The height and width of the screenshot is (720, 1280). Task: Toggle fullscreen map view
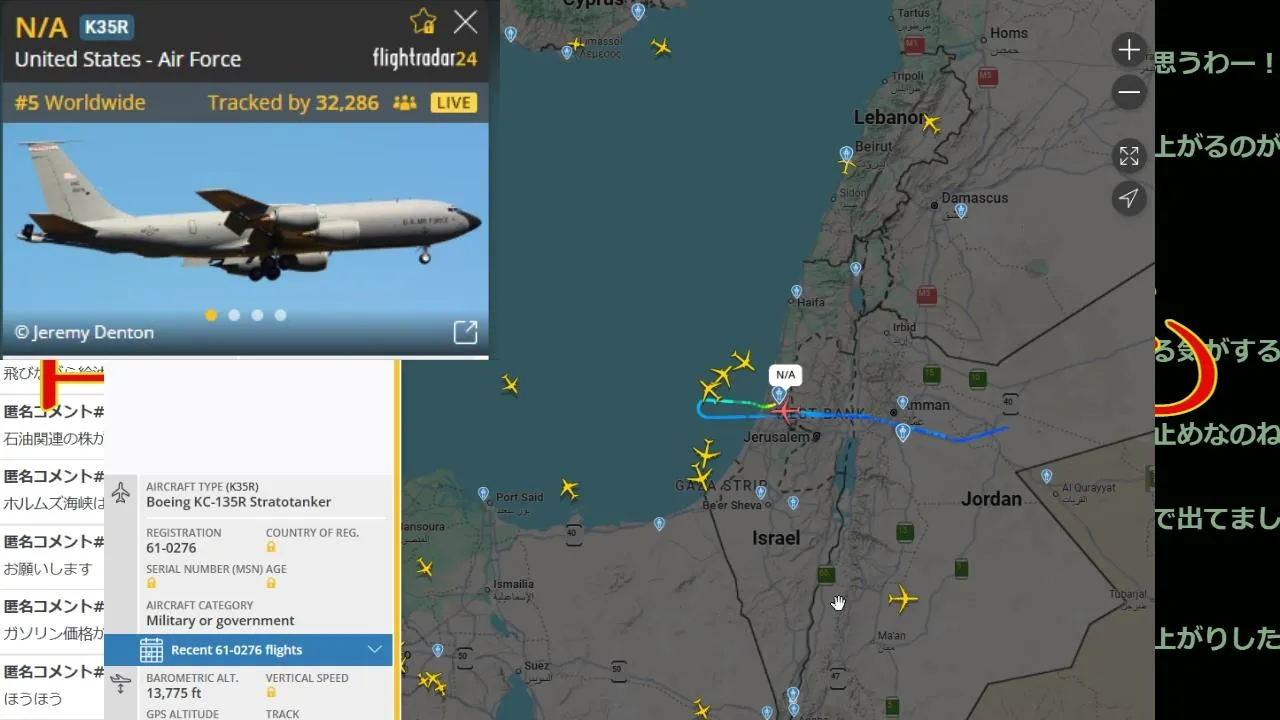(1129, 156)
